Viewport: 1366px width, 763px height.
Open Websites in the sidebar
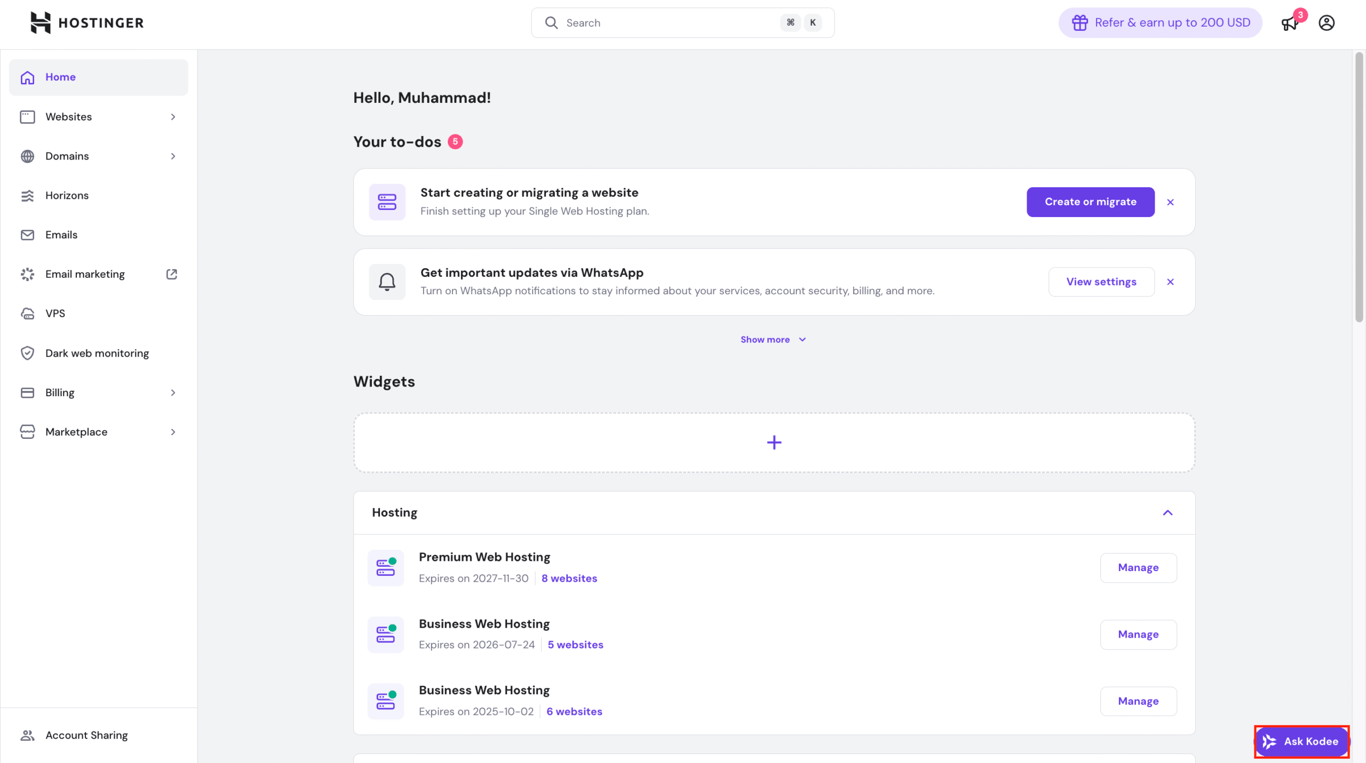[x=98, y=117]
